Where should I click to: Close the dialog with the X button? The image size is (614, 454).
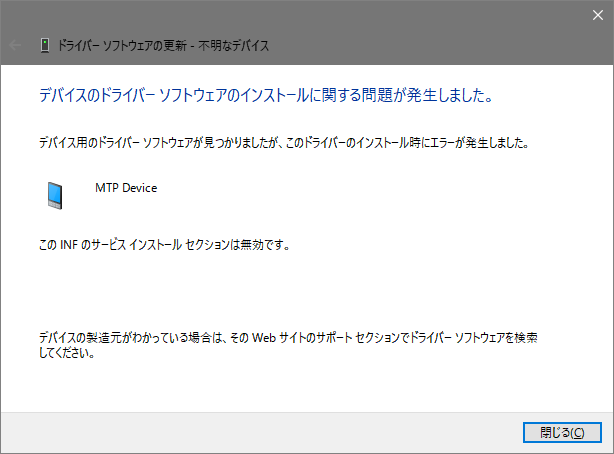(598, 15)
